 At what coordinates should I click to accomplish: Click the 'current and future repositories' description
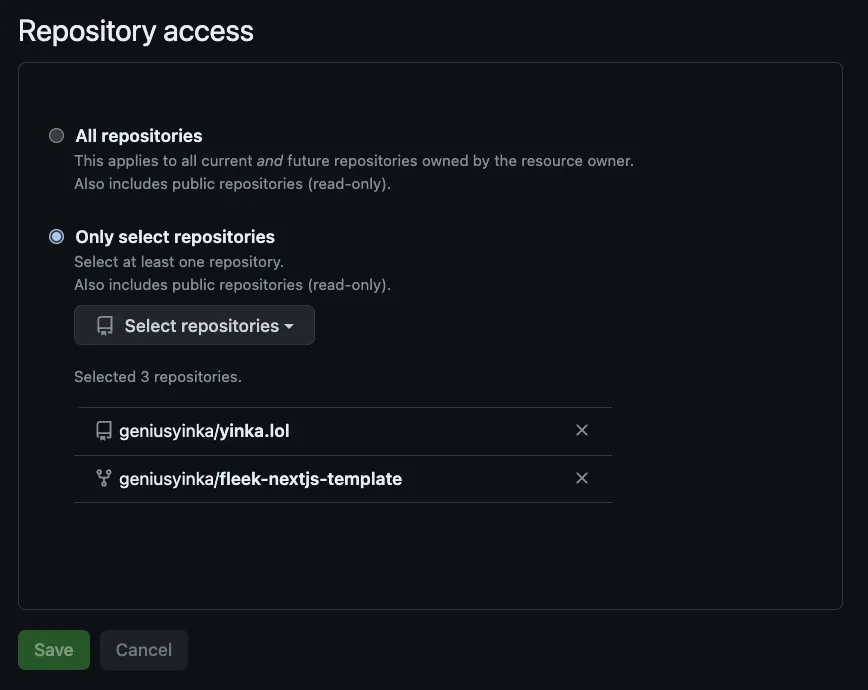tap(354, 160)
